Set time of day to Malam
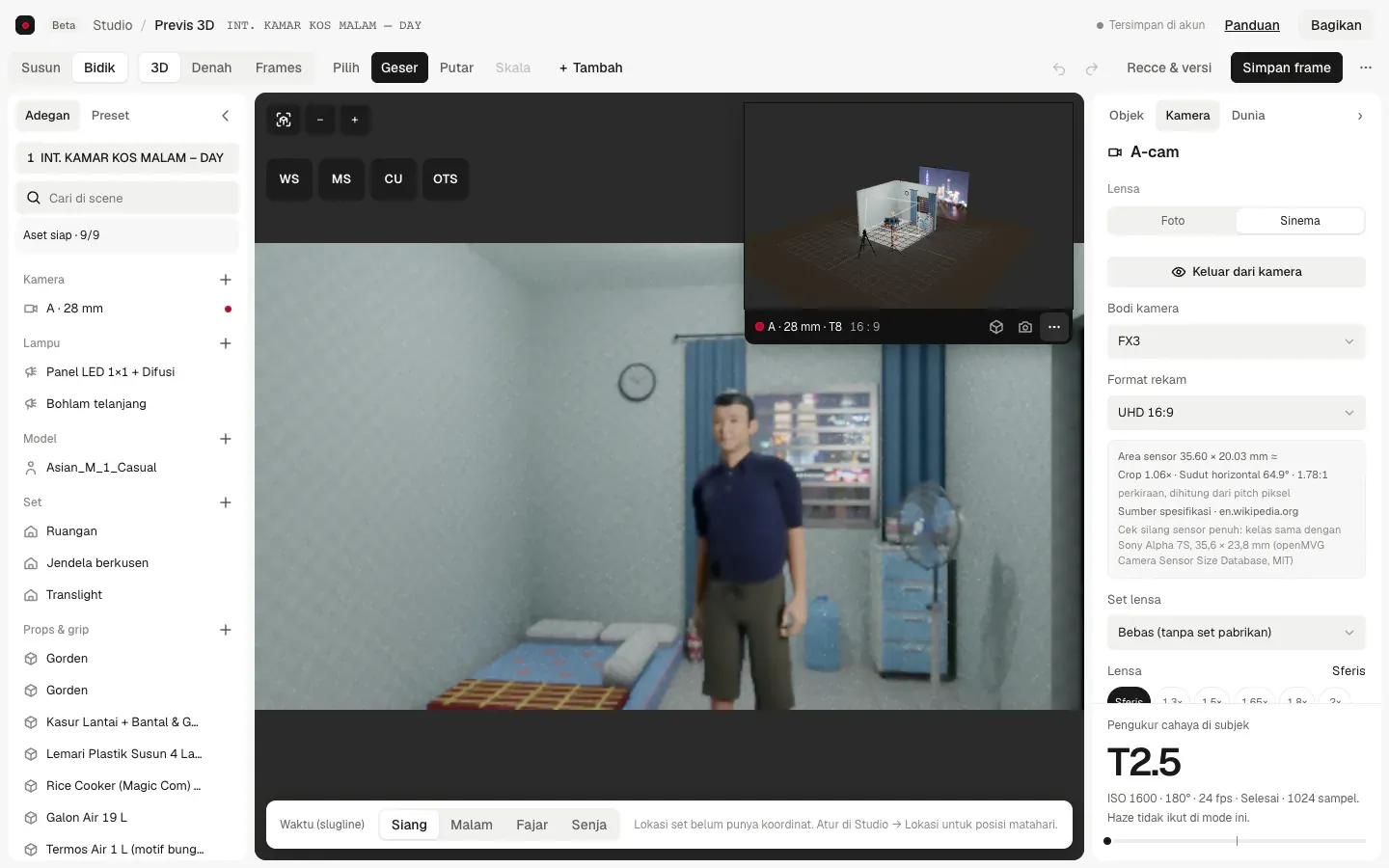Viewport: 1389px width, 868px height. click(472, 825)
